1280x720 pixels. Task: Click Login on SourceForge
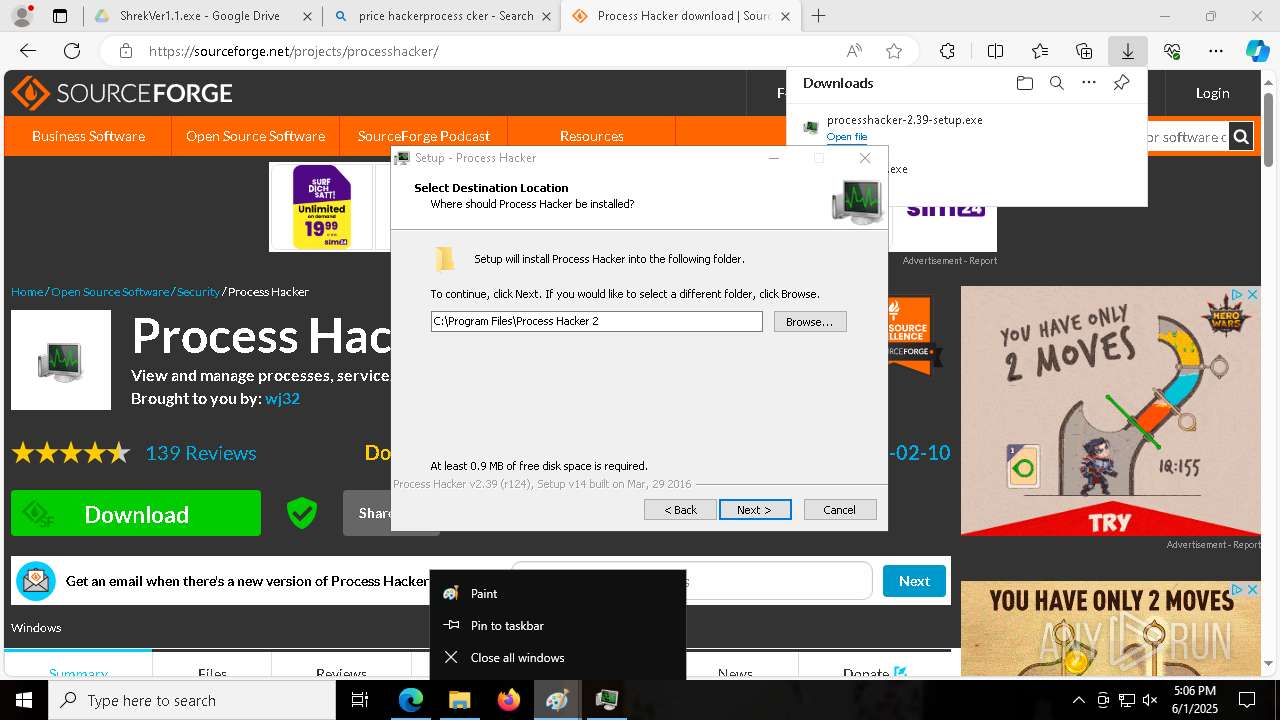click(x=1212, y=93)
